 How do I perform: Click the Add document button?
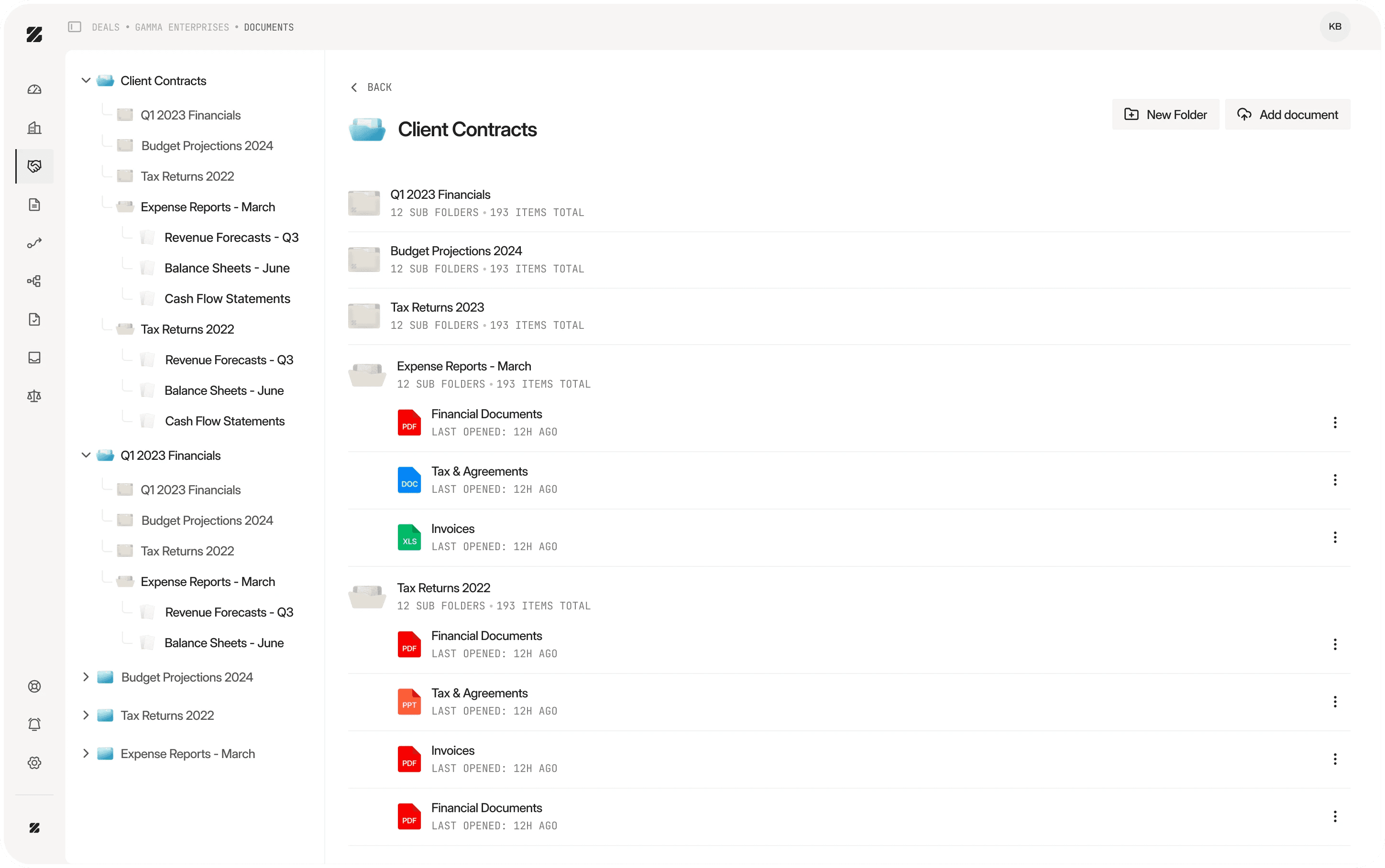pos(1287,114)
